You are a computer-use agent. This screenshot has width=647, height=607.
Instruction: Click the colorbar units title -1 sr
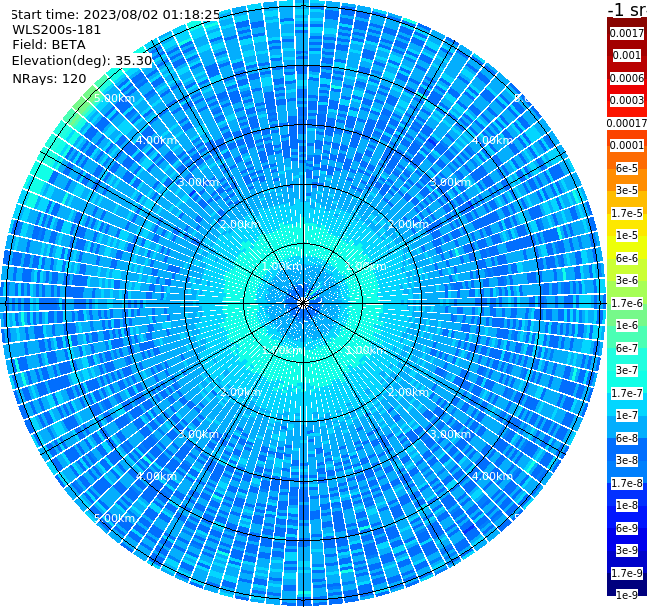click(627, 9)
